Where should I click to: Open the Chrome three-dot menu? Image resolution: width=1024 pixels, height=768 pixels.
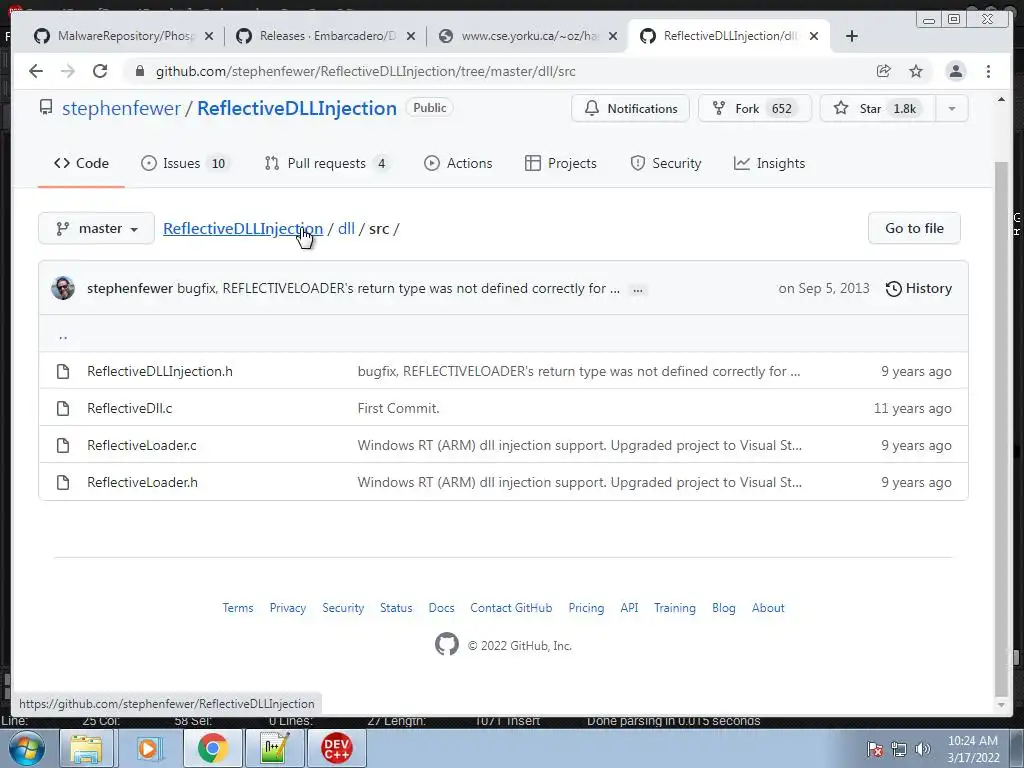pyautogui.click(x=988, y=71)
